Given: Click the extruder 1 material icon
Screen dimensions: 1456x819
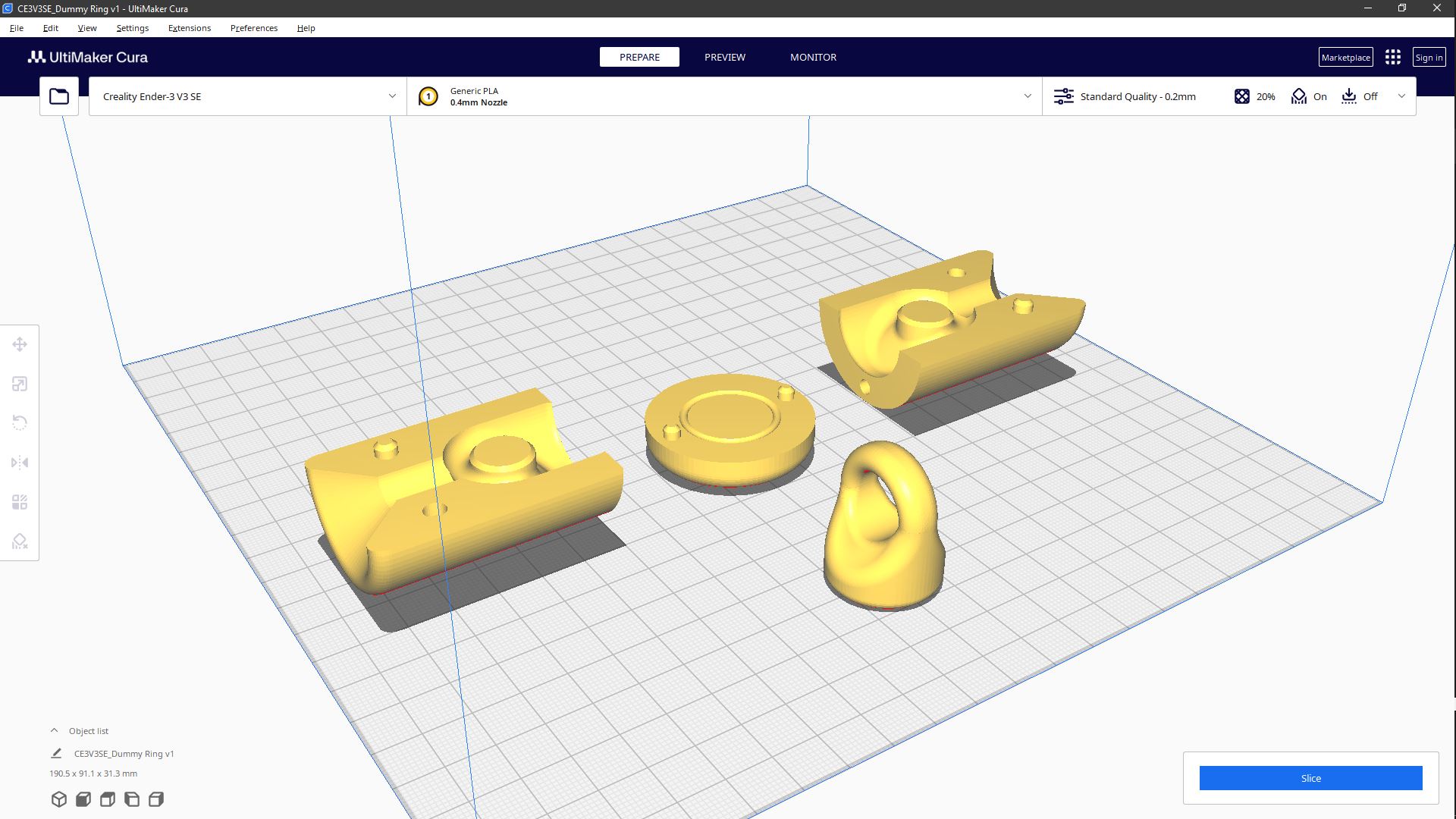Looking at the screenshot, I should [428, 96].
